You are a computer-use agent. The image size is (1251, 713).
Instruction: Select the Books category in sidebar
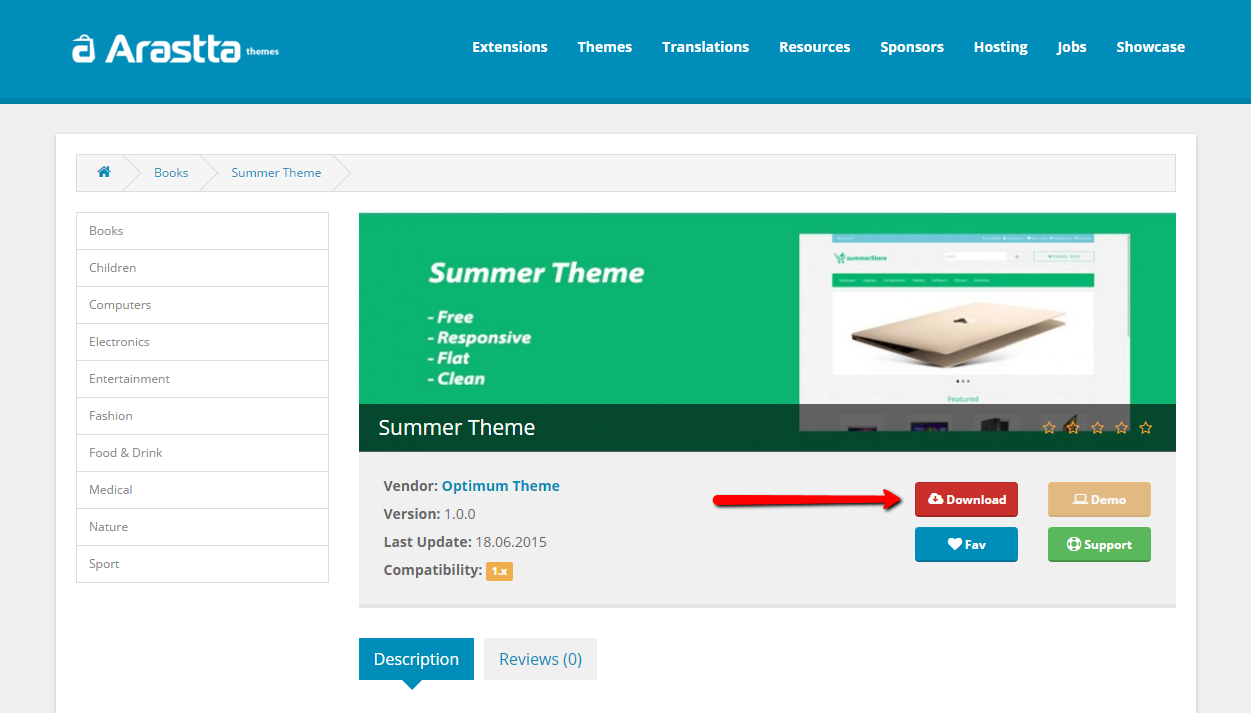(x=202, y=231)
